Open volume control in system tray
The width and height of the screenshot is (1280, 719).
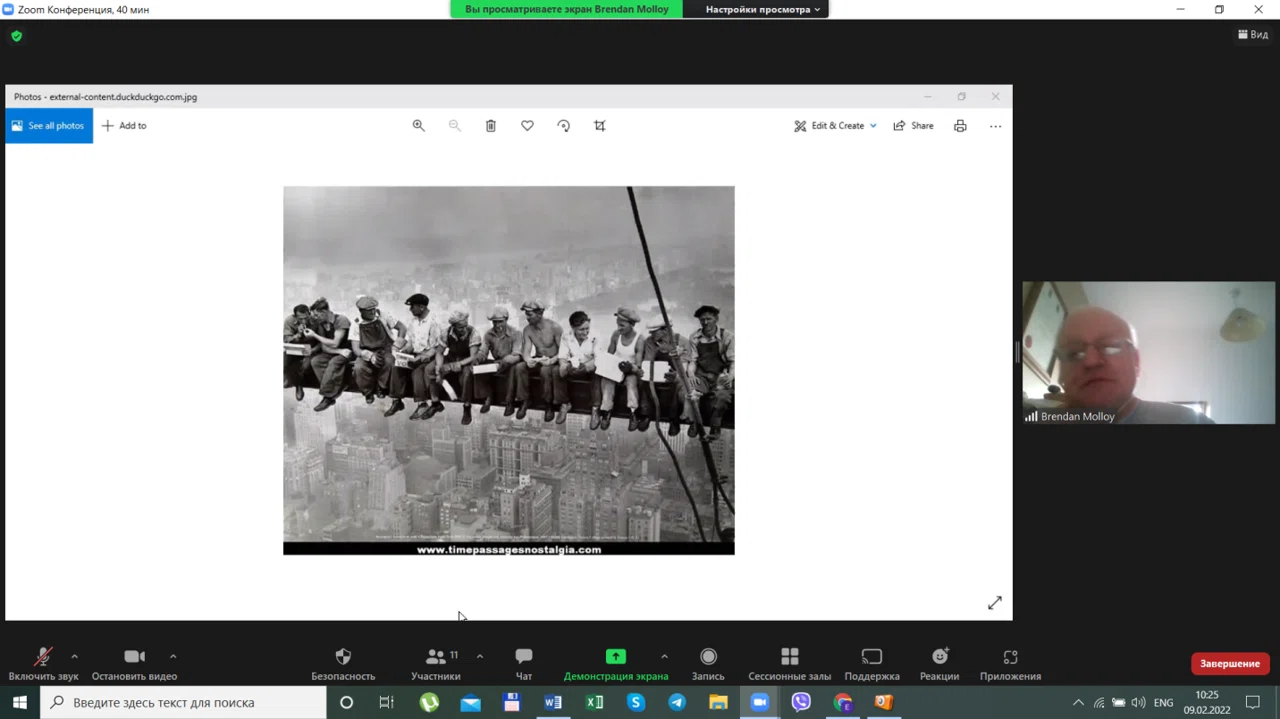(x=1138, y=703)
